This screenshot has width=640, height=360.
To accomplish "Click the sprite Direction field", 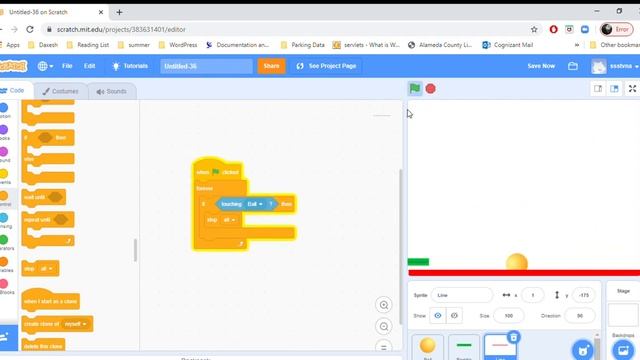I will (x=580, y=316).
